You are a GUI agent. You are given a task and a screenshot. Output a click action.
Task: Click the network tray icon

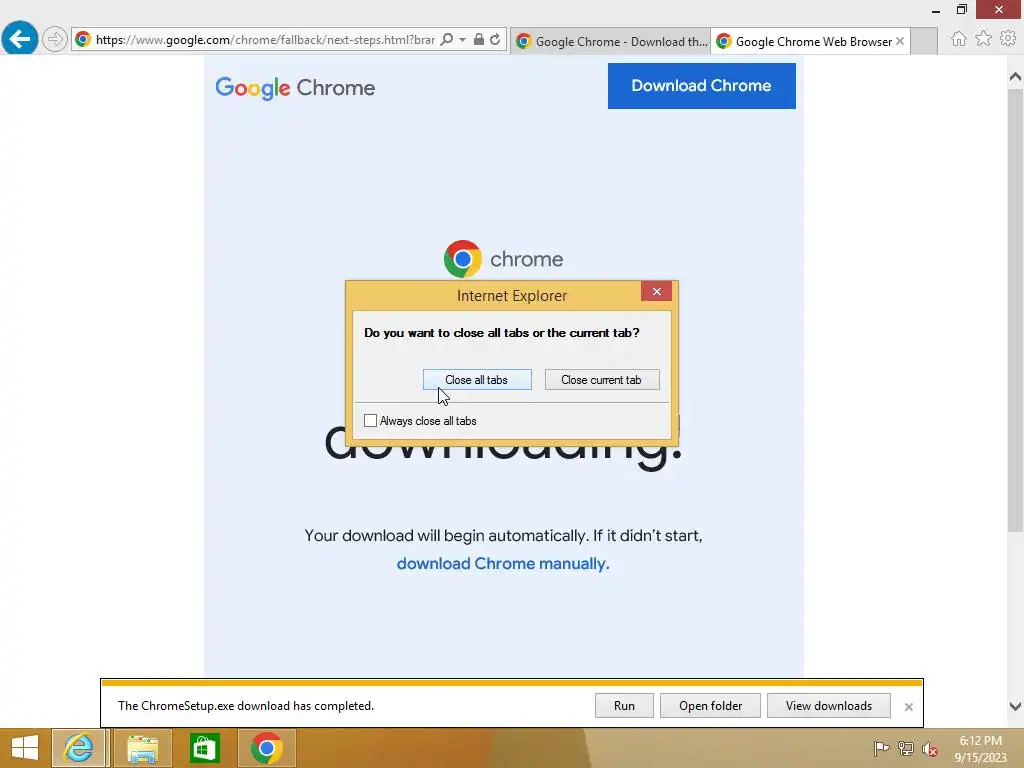point(905,748)
